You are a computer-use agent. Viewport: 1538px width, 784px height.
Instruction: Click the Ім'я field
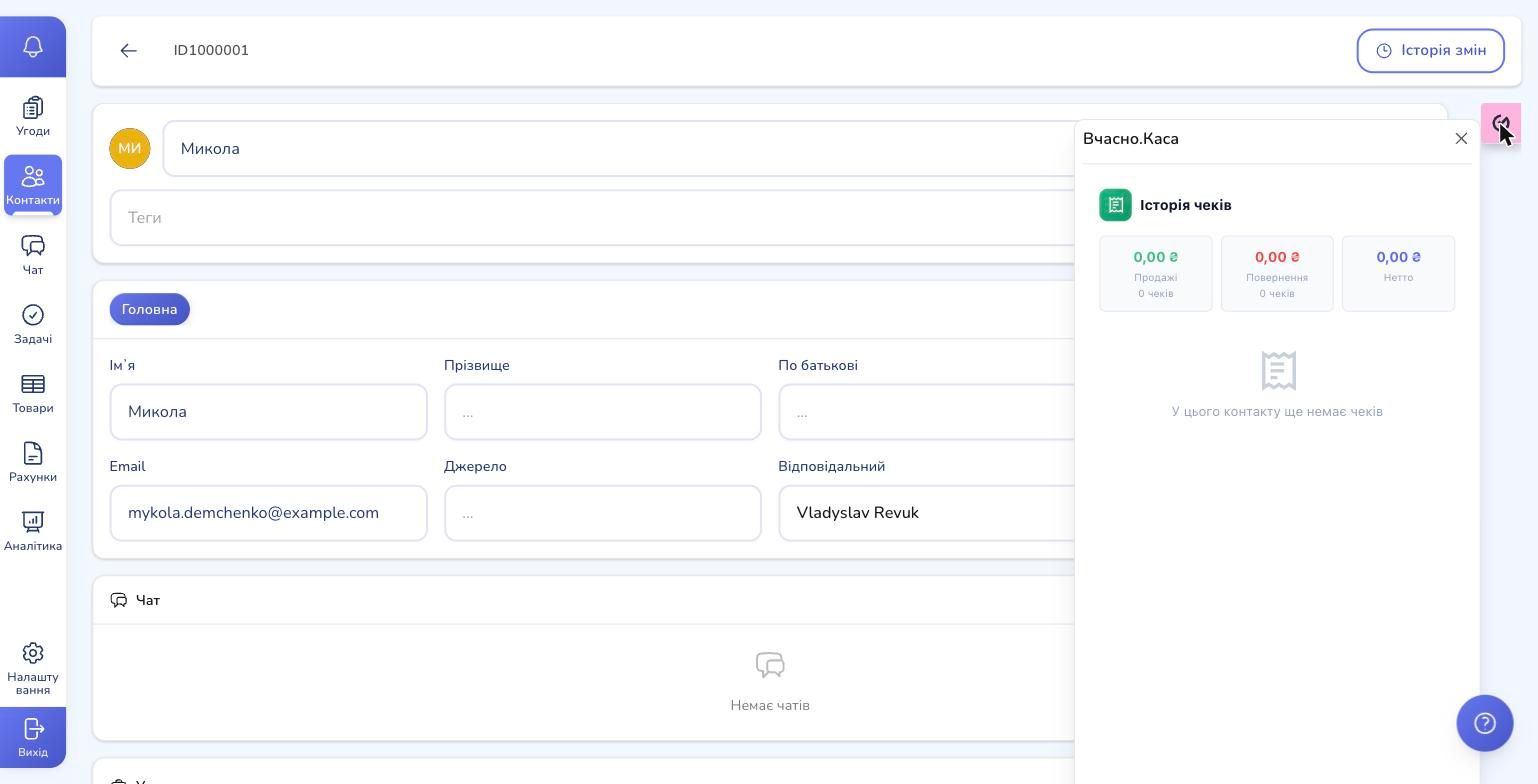pyautogui.click(x=268, y=412)
